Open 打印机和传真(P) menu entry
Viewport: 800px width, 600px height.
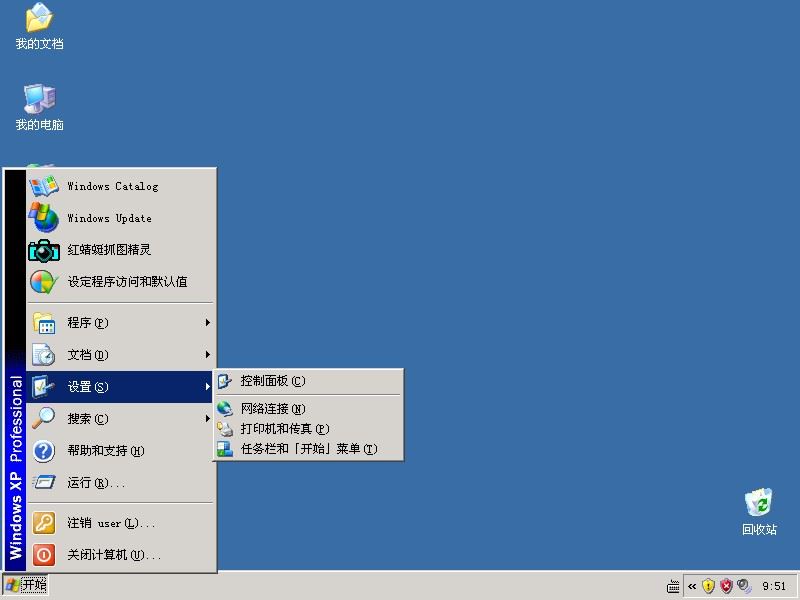308,429
